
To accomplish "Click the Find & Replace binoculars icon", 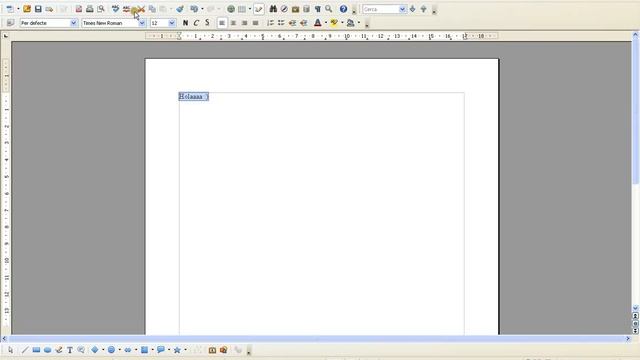I will coord(273,9).
